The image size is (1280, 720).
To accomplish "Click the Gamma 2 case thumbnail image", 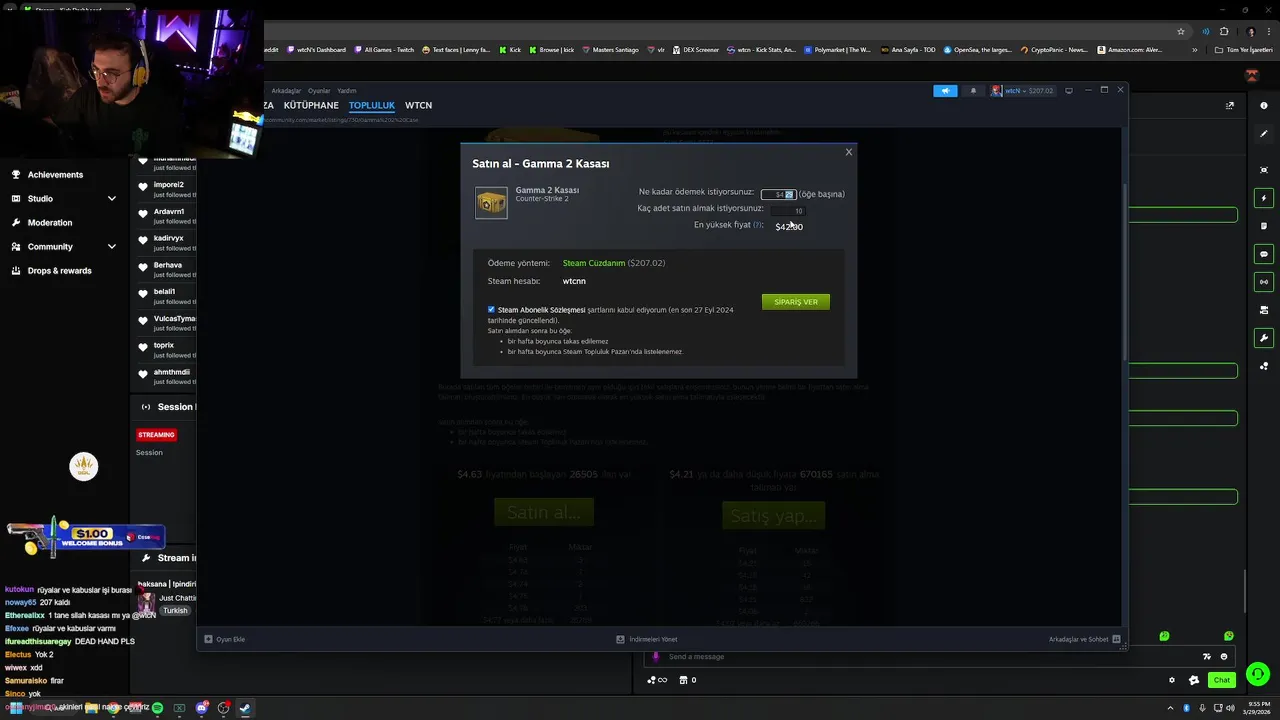I will (491, 202).
